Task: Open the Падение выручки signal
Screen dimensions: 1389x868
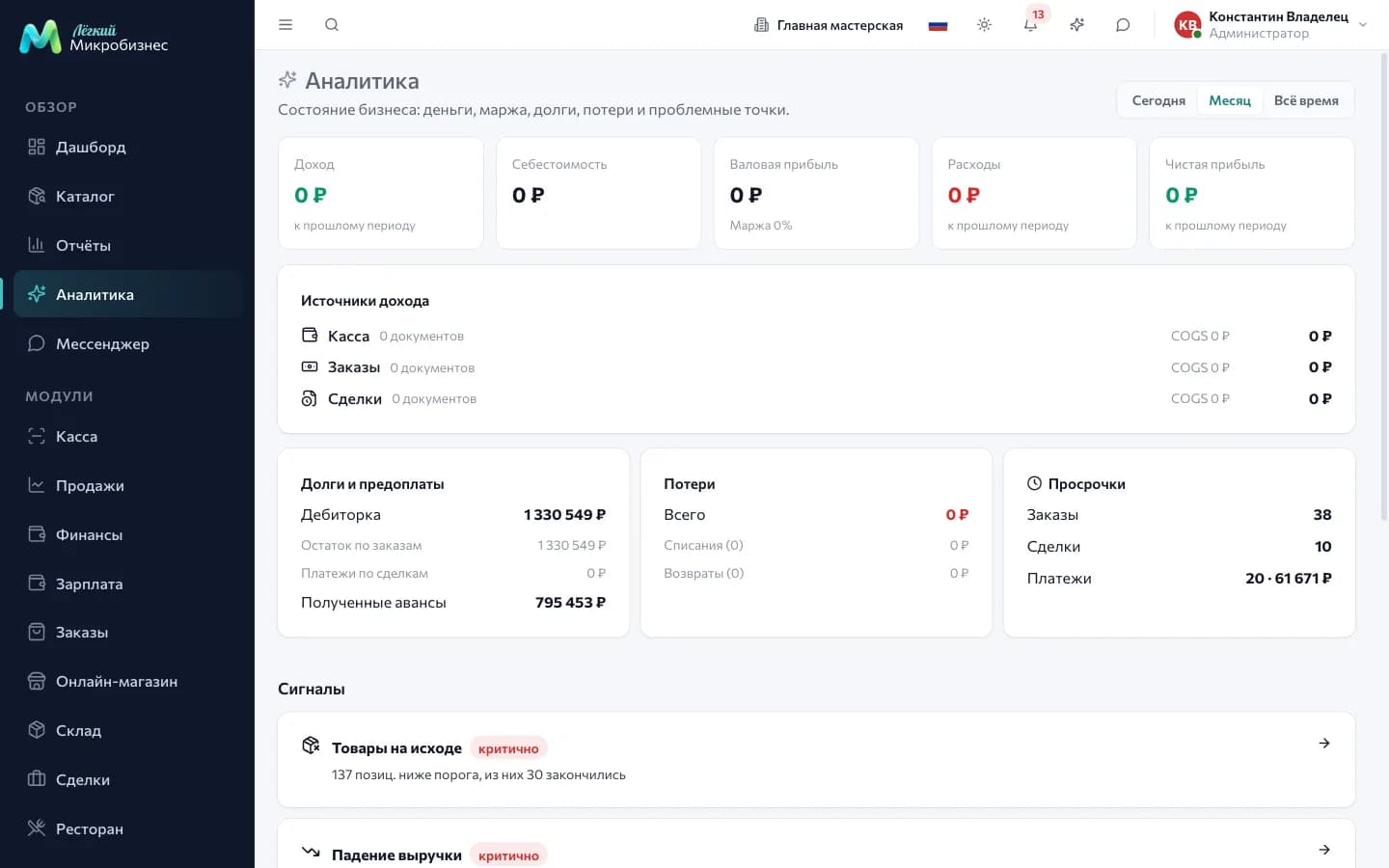Action: click(x=816, y=844)
